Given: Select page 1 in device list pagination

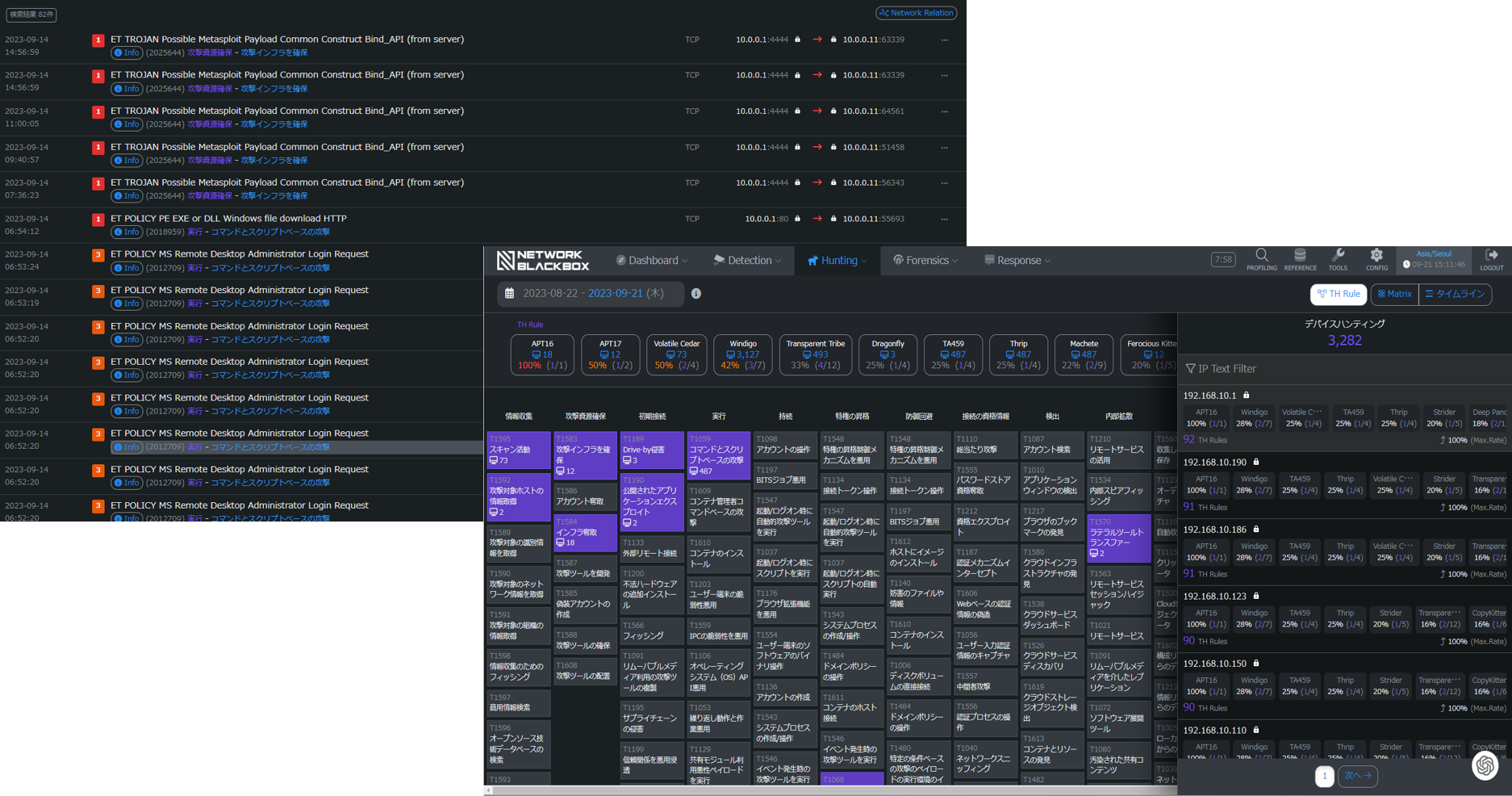Looking at the screenshot, I should (1324, 776).
